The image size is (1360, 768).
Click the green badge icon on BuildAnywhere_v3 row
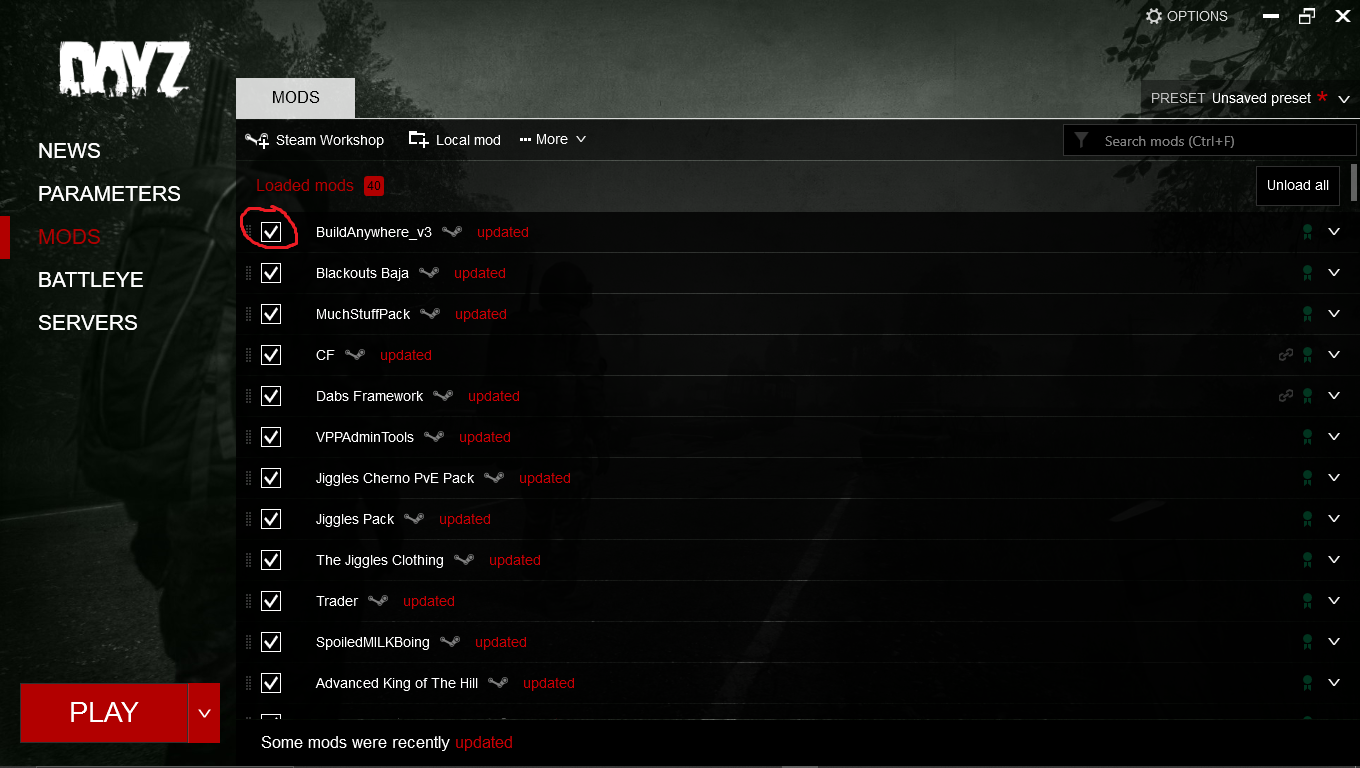[1307, 232]
